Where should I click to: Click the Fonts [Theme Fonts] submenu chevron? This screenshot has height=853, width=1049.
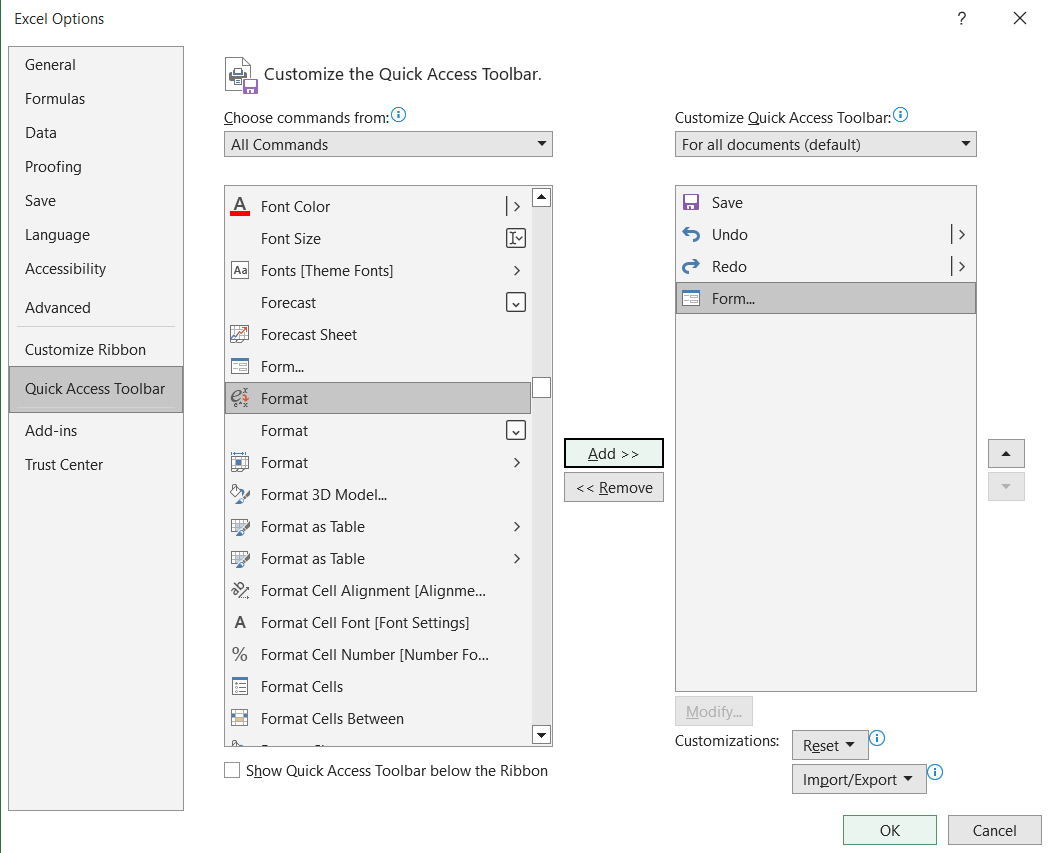pos(516,270)
